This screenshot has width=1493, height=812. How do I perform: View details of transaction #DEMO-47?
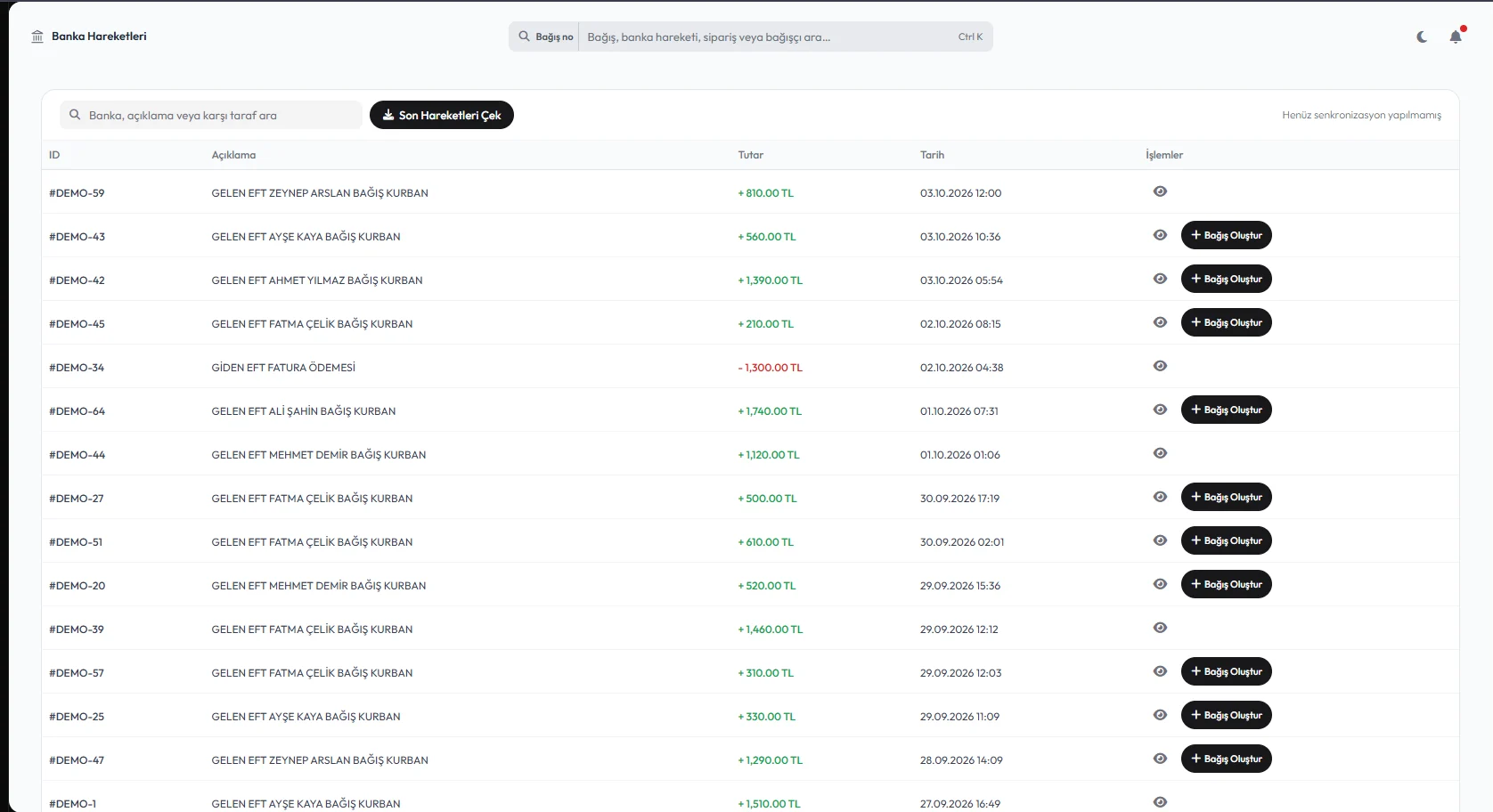tap(1160, 759)
